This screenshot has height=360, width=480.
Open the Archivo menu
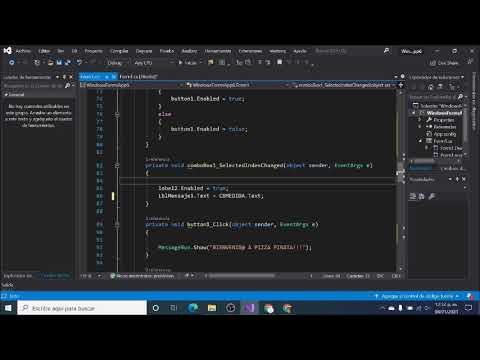coord(23,51)
